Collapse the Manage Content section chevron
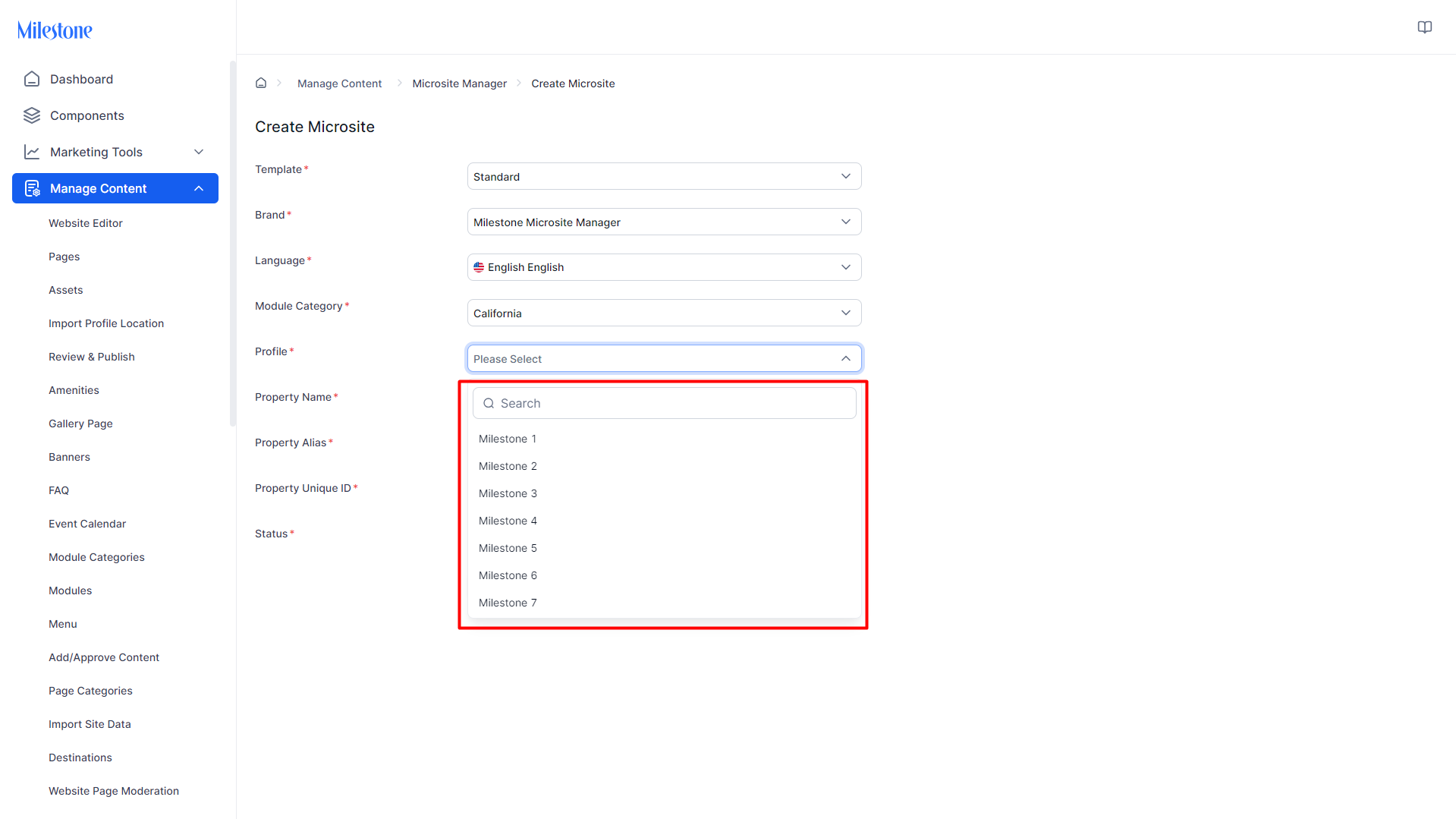1456x819 pixels. pyautogui.click(x=199, y=188)
